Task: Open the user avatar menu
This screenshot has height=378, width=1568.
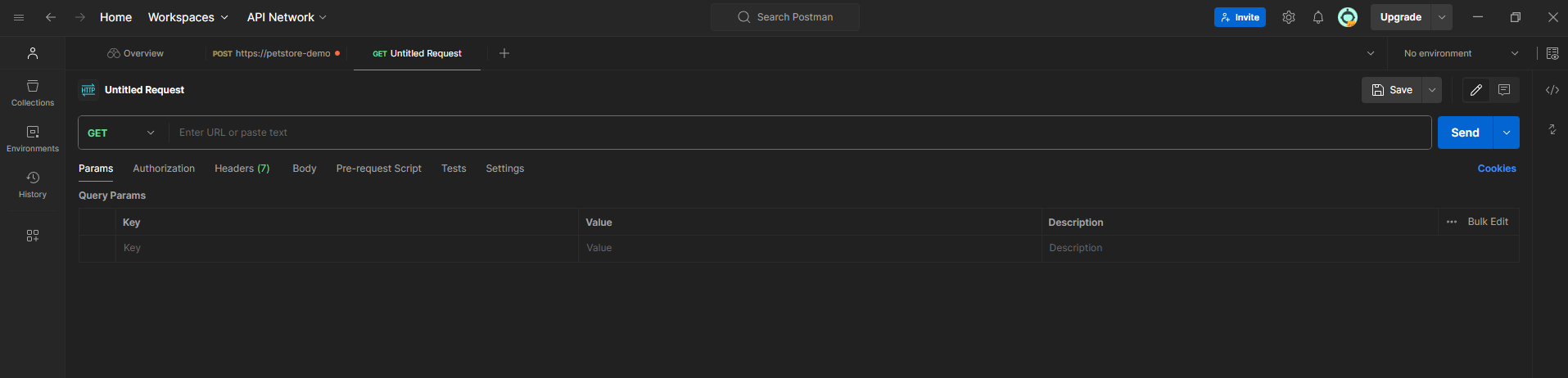Action: pyautogui.click(x=1348, y=17)
